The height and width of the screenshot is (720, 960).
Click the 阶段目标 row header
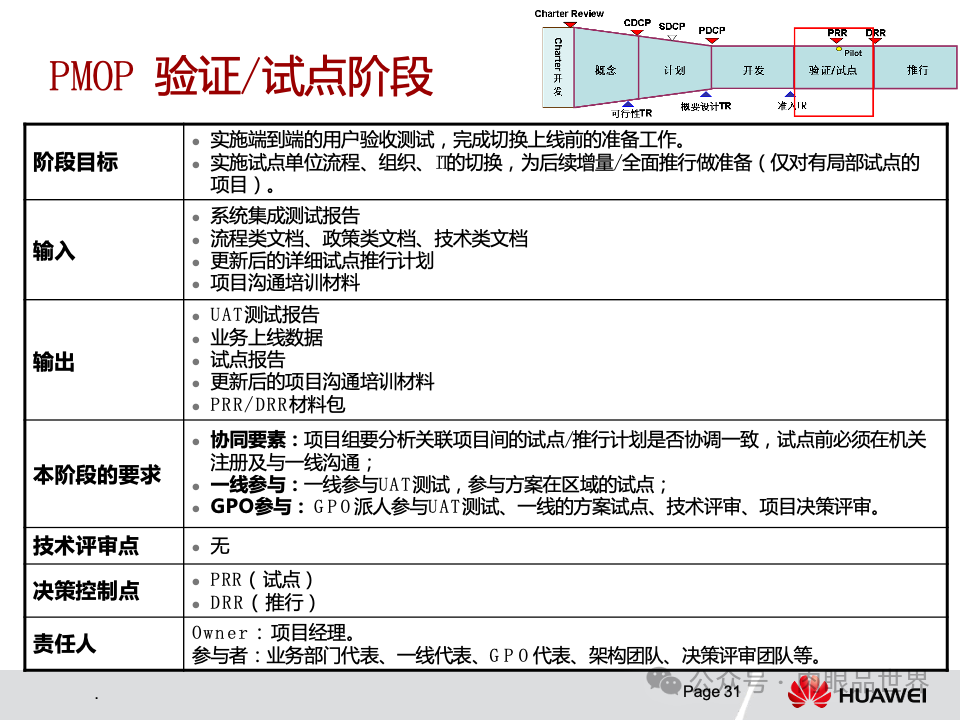coord(75,162)
